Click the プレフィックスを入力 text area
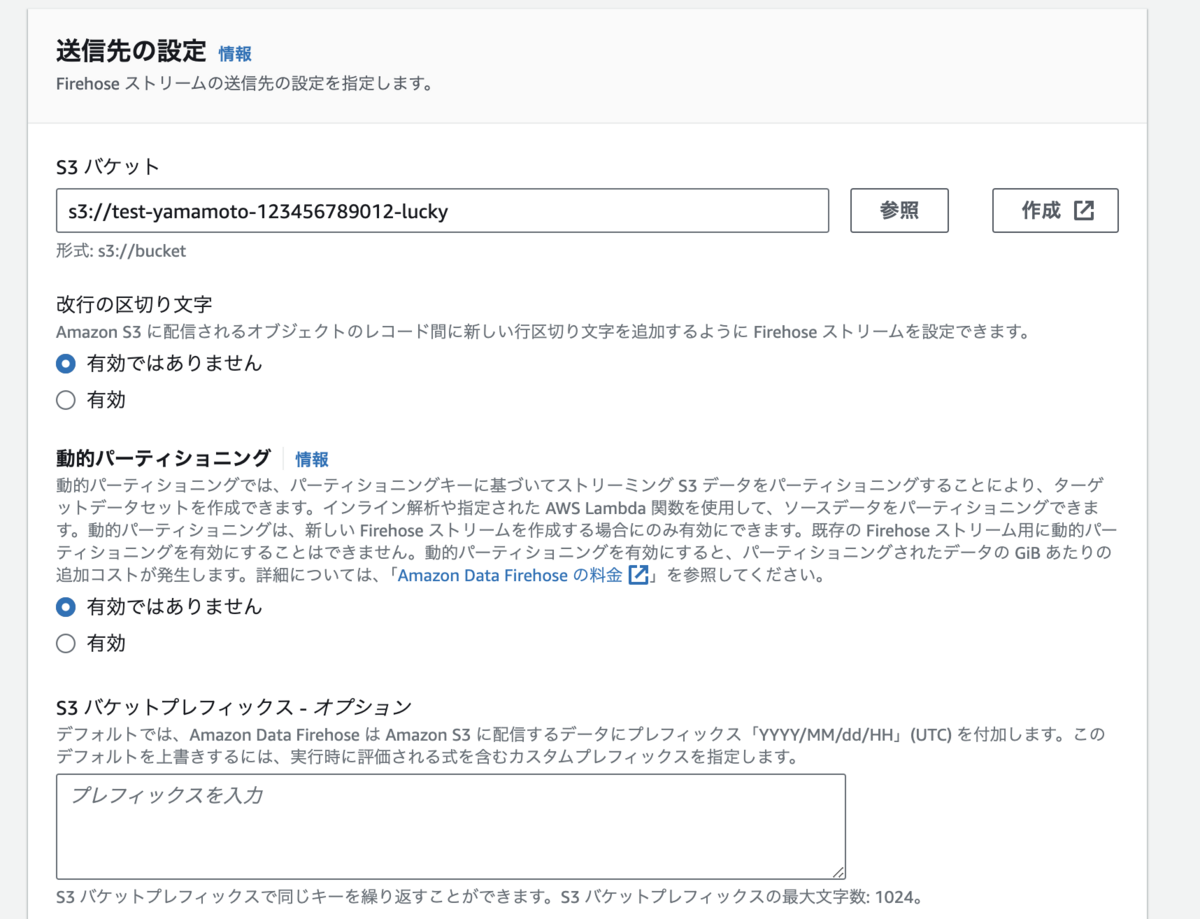 click(x=451, y=826)
